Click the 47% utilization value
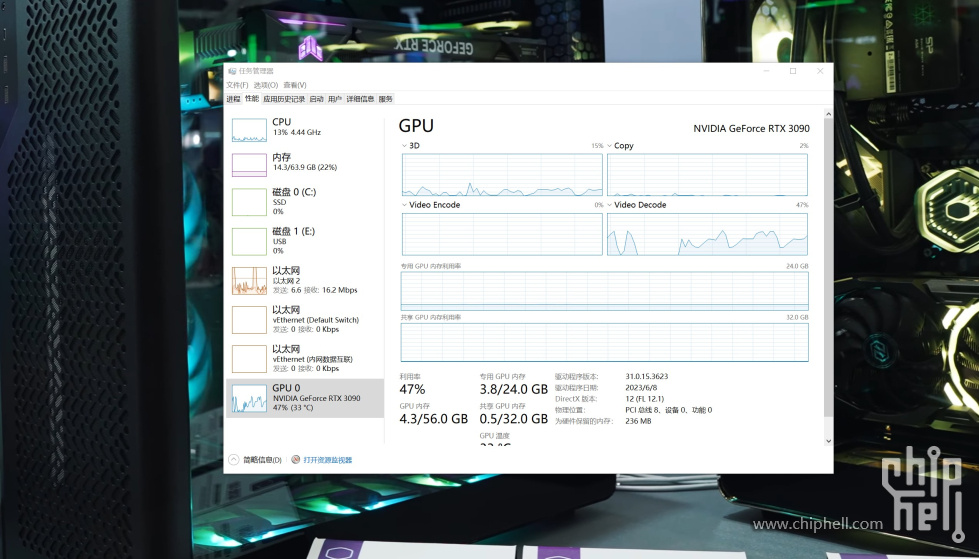 (412, 390)
